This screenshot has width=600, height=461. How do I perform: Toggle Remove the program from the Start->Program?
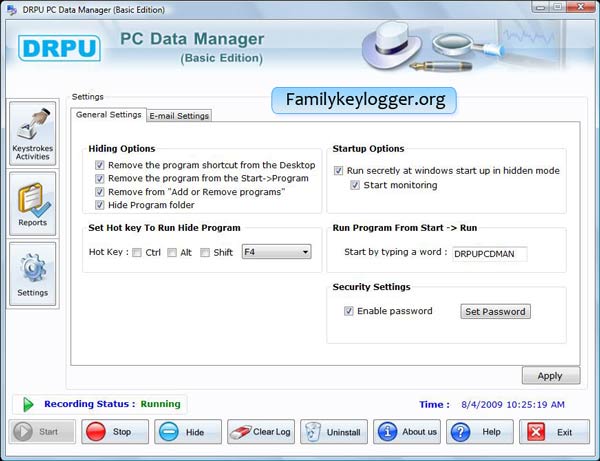(x=99, y=178)
